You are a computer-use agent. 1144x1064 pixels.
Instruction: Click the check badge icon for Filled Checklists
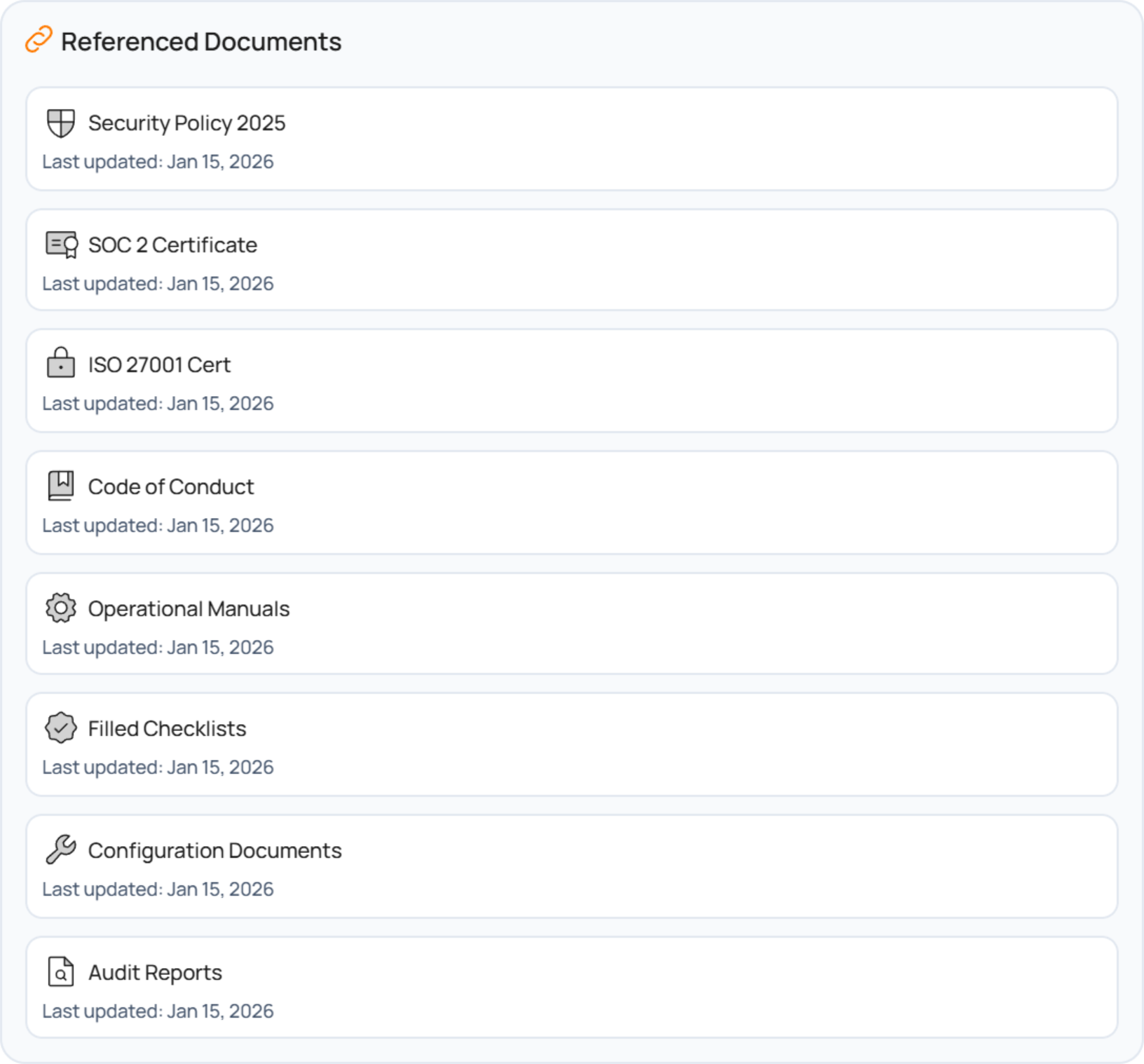coord(61,728)
